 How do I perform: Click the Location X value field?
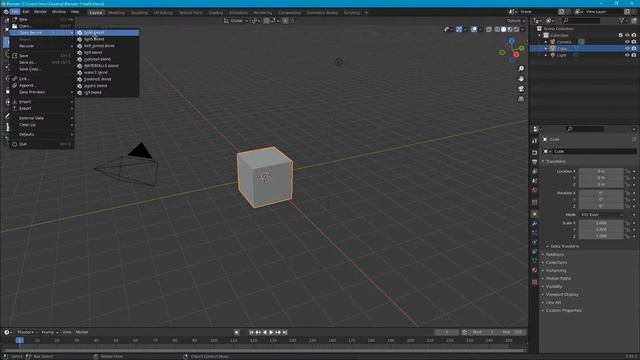coord(601,171)
